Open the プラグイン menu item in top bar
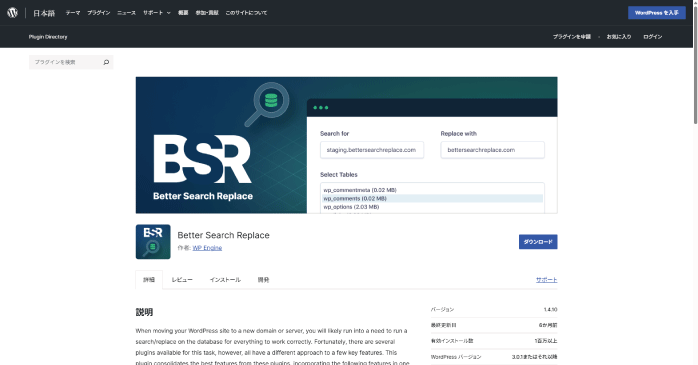 pos(99,13)
